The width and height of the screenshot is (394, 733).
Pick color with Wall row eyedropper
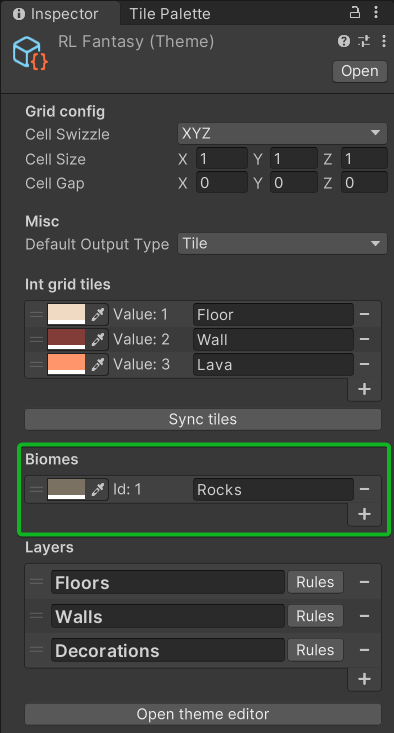point(97,339)
